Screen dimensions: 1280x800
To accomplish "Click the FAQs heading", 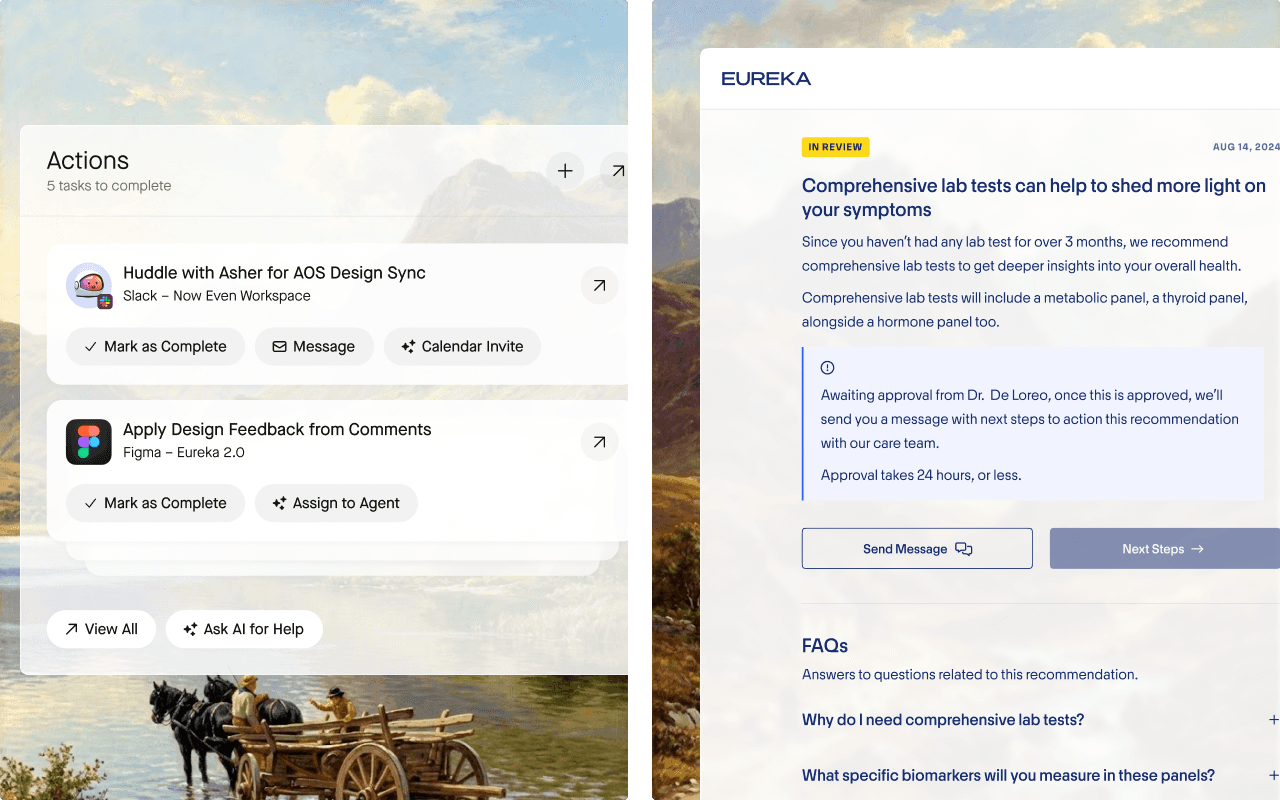I will (825, 646).
